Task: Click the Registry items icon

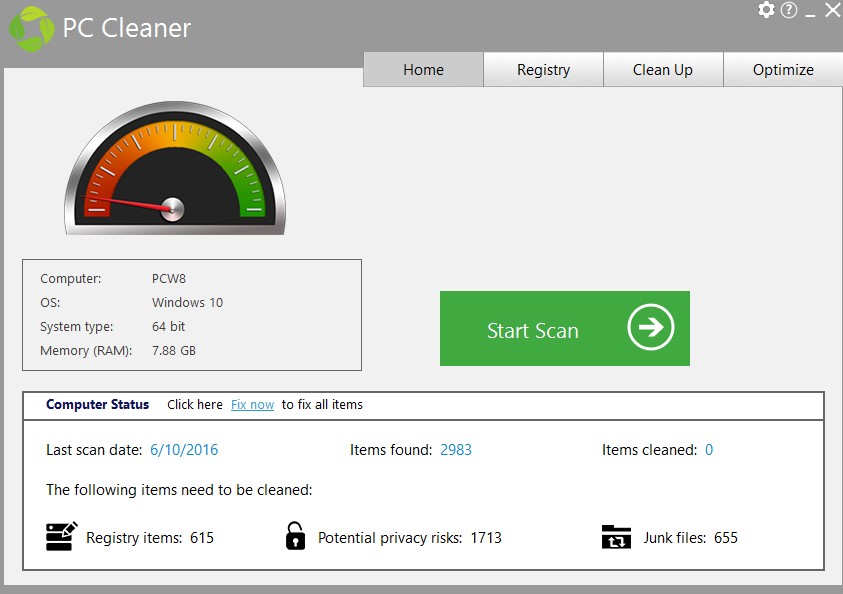Action: pyautogui.click(x=61, y=536)
